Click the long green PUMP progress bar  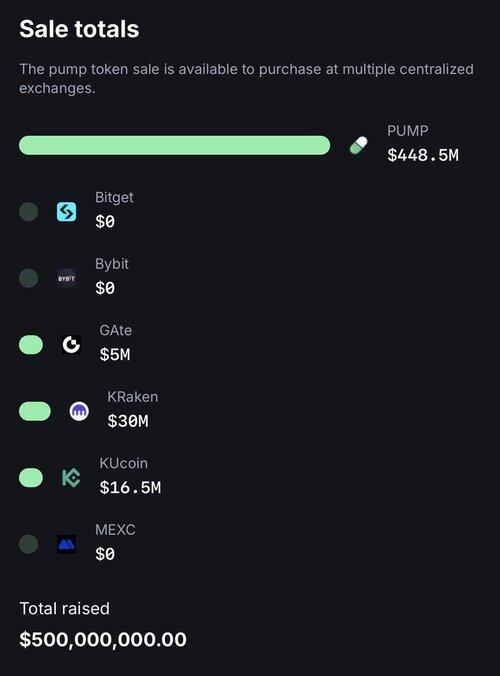(175, 145)
